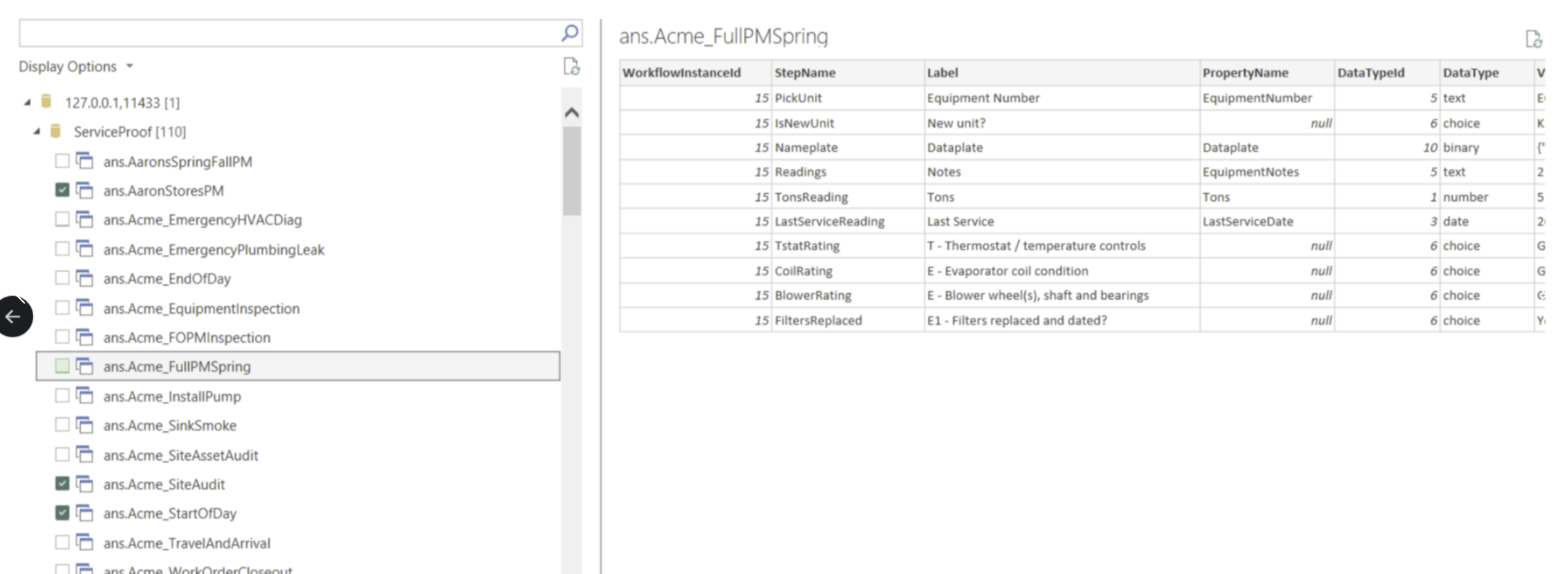The image size is (1568, 574).
Task: Click 'E - Blower wheel(s), shaft and bearings'
Action: [1062, 296]
